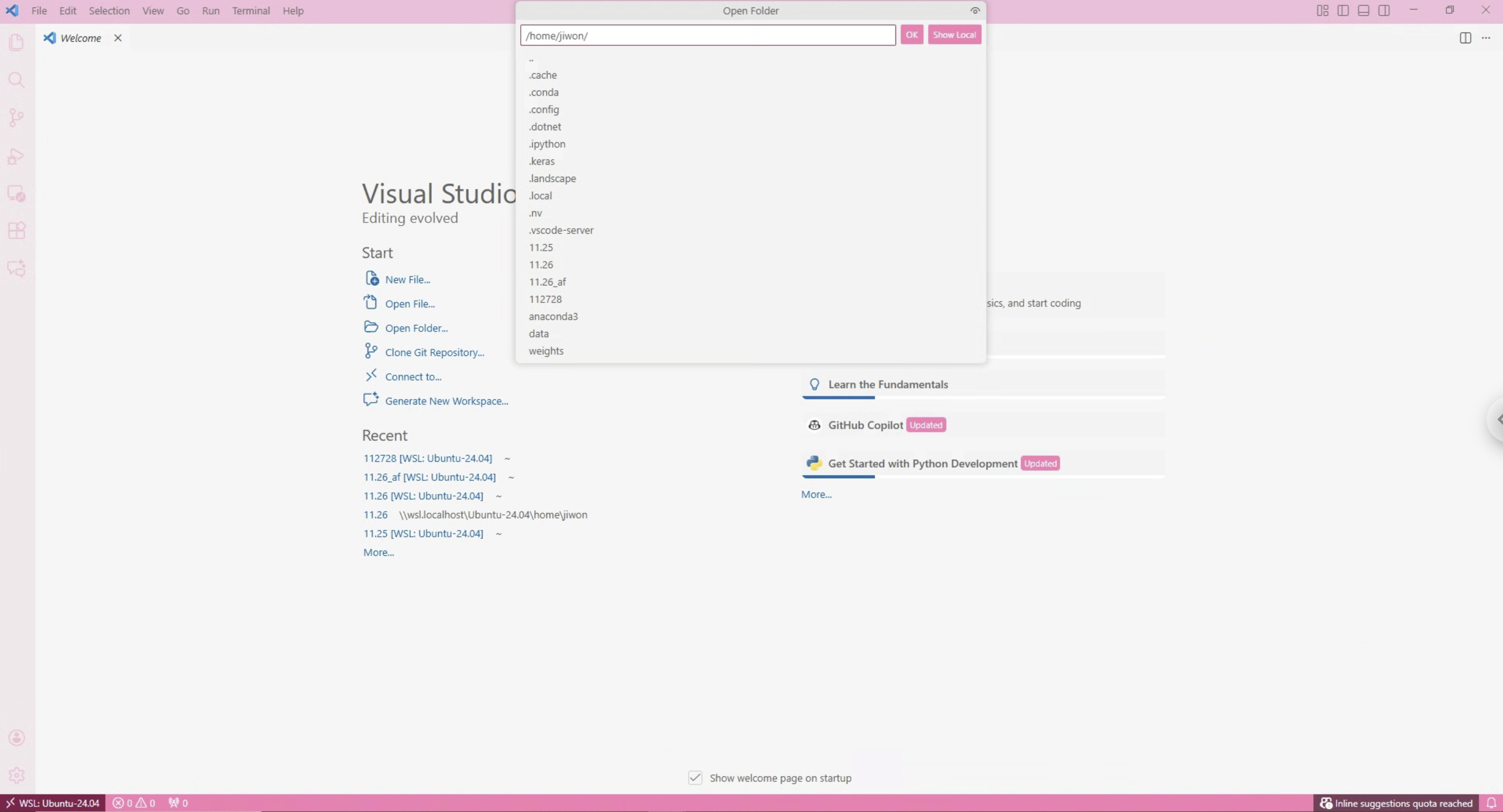Expand the Learn the Fundamentals walkthrough

click(888, 385)
